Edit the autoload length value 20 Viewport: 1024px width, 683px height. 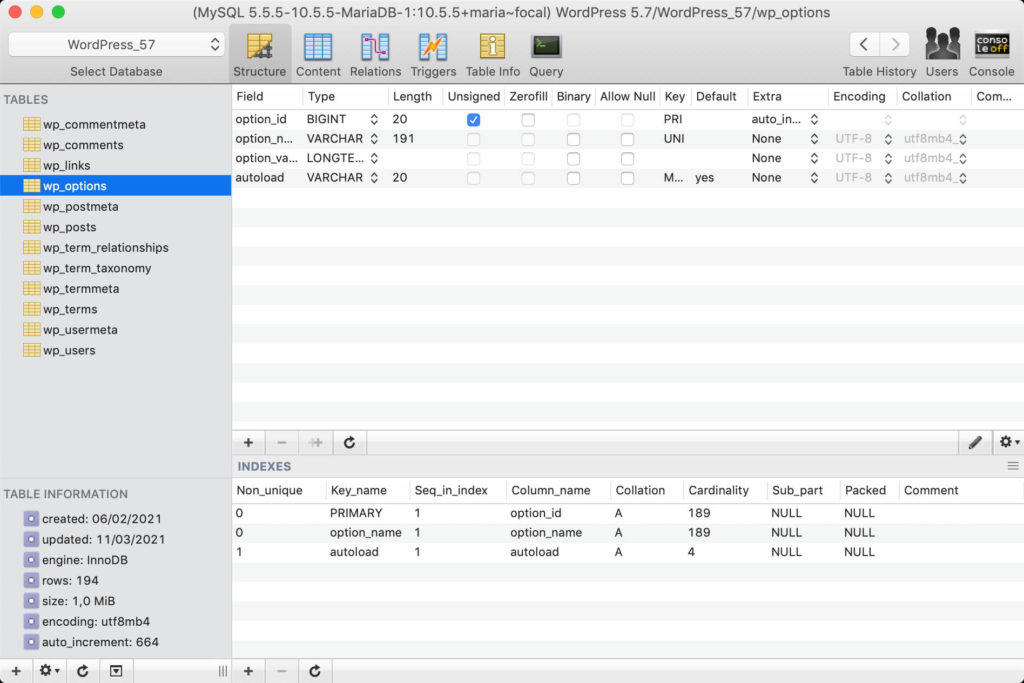pos(400,178)
